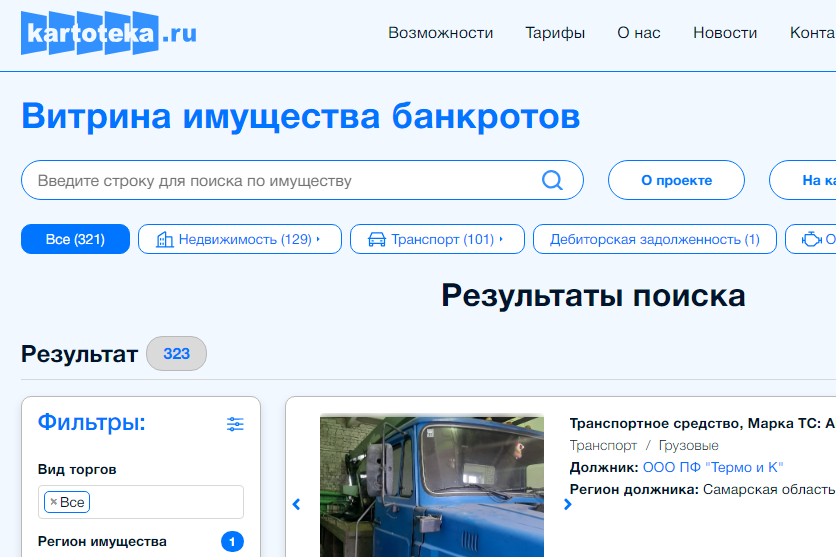Click the result count badge 323

[x=176, y=353]
